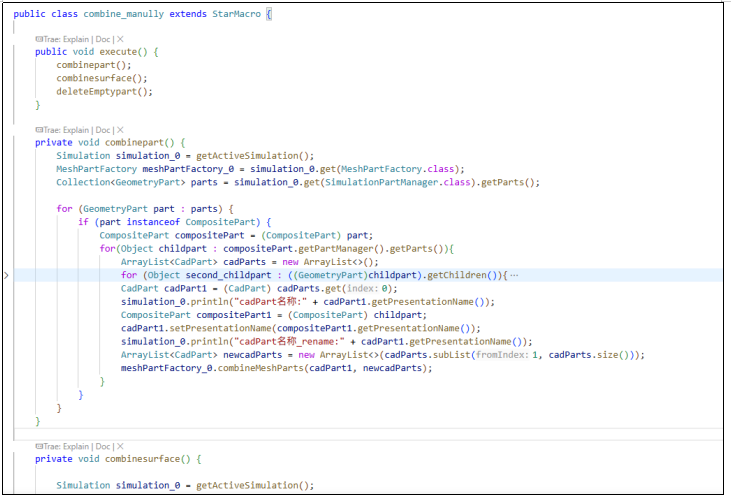Click 'public void execute()' method name
The image size is (731, 500).
[118, 52]
